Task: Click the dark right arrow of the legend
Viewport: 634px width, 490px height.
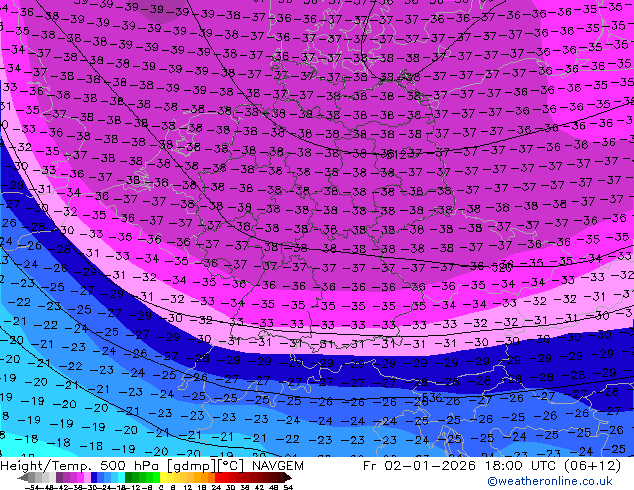Action: coord(288,477)
